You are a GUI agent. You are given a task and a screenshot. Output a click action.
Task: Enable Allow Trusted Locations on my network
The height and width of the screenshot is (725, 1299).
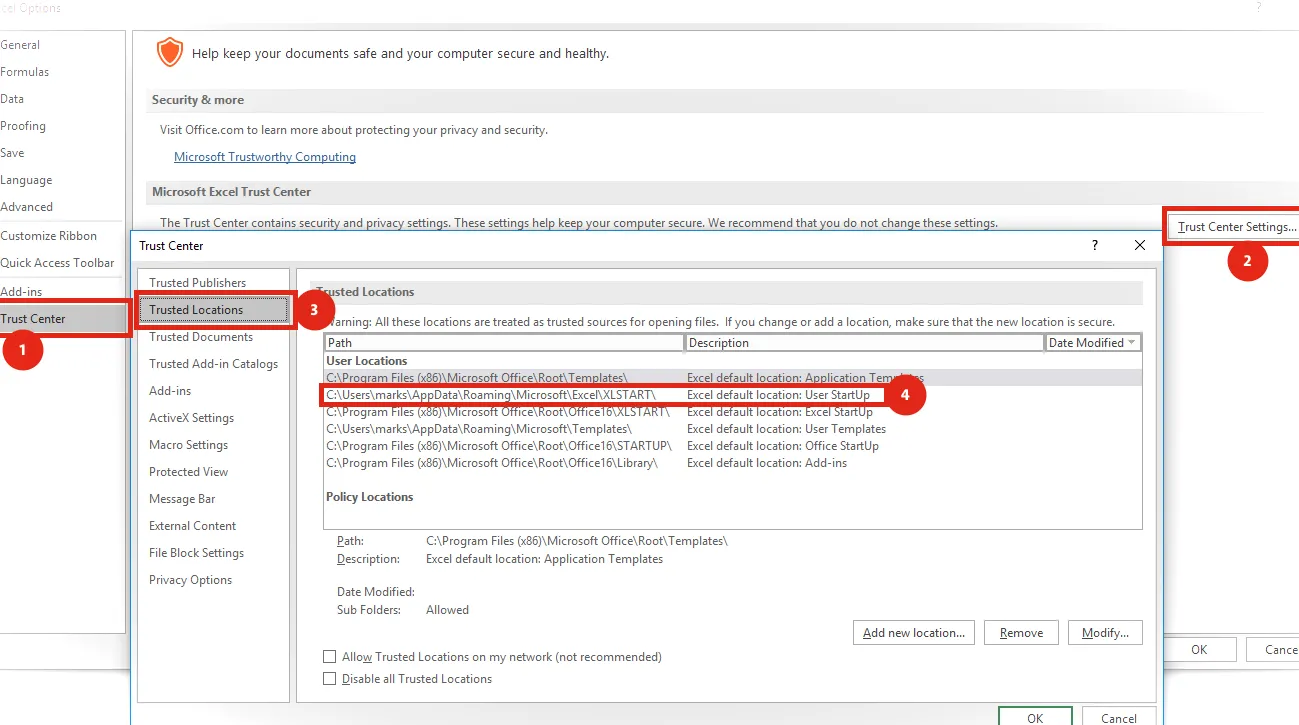(x=330, y=657)
